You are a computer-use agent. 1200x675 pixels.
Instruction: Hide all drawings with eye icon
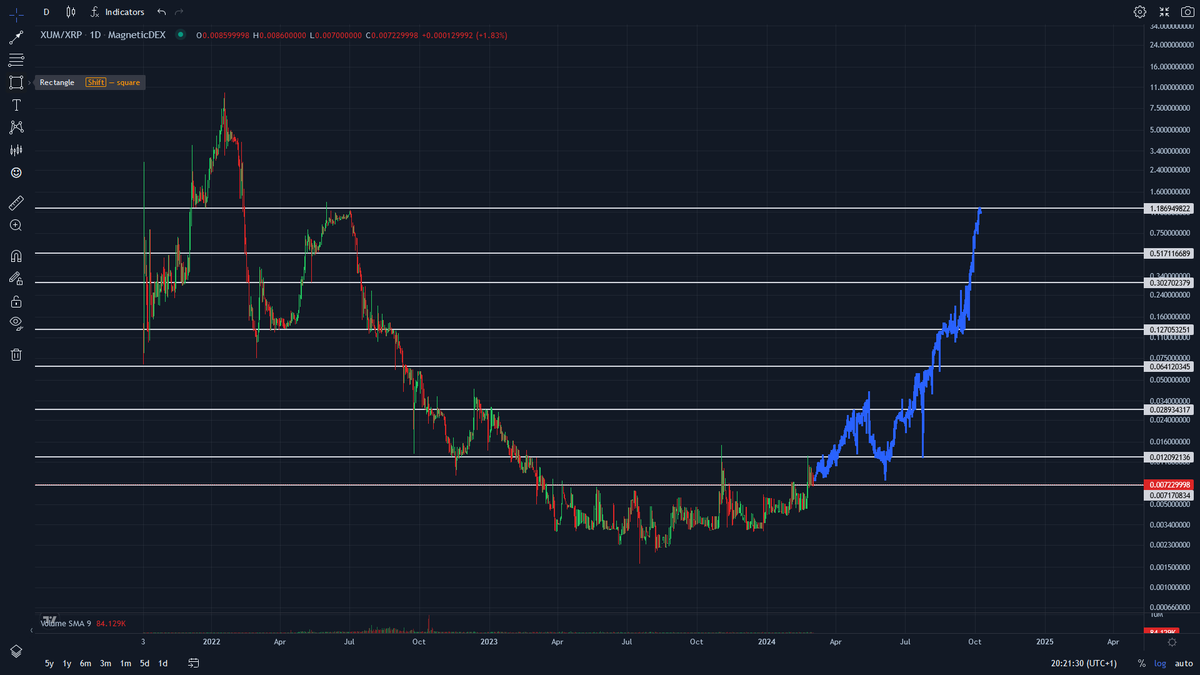coord(16,323)
